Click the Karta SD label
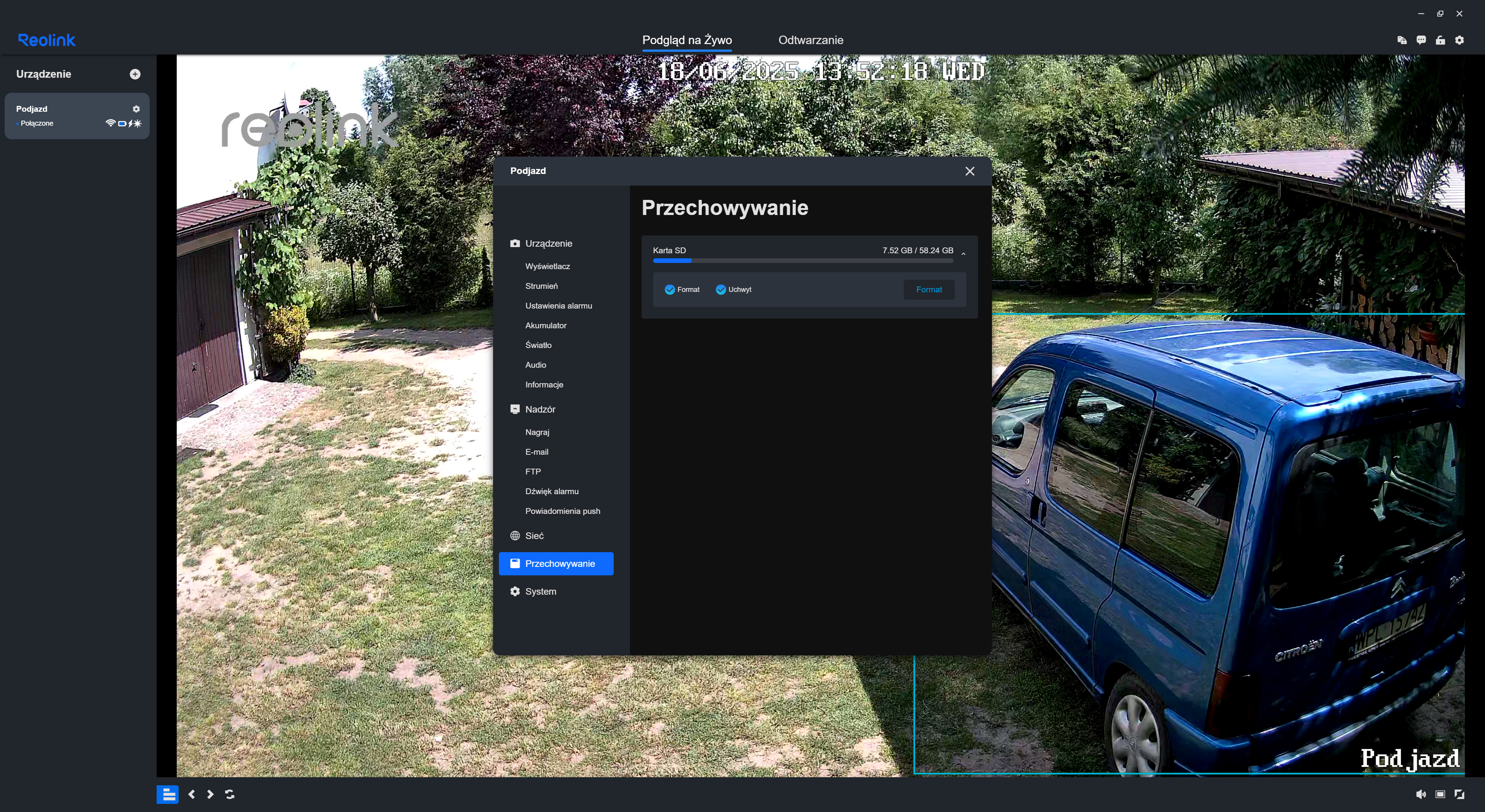The image size is (1485, 812). (x=669, y=250)
